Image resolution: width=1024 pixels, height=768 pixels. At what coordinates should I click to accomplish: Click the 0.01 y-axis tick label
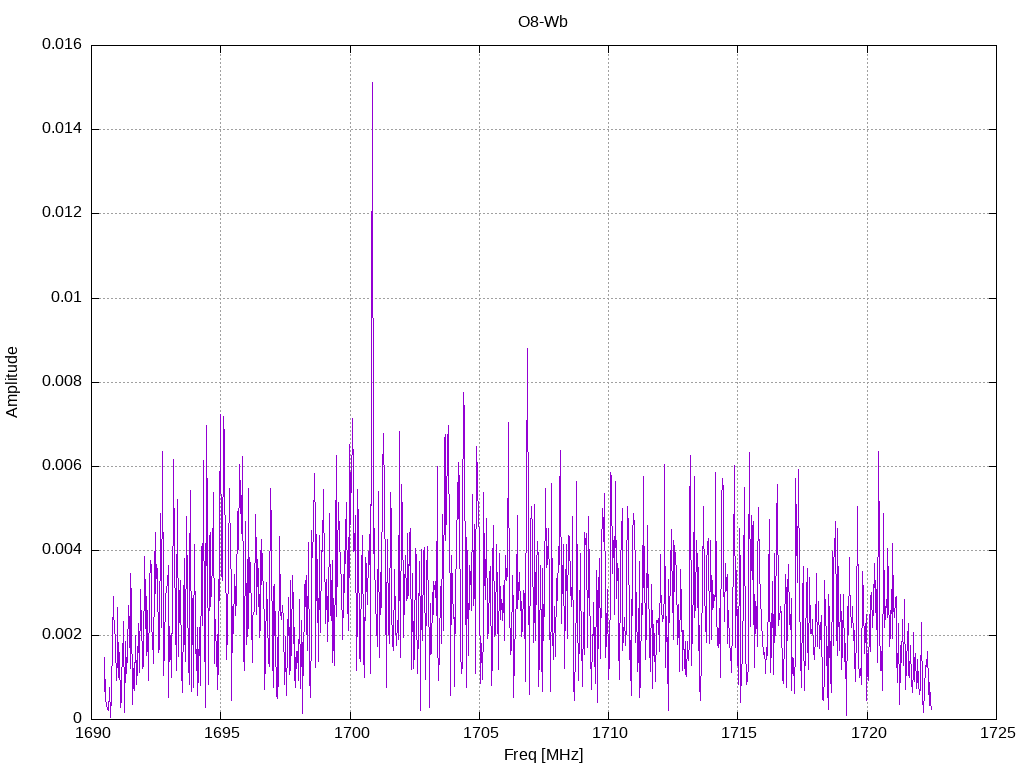(x=67, y=298)
